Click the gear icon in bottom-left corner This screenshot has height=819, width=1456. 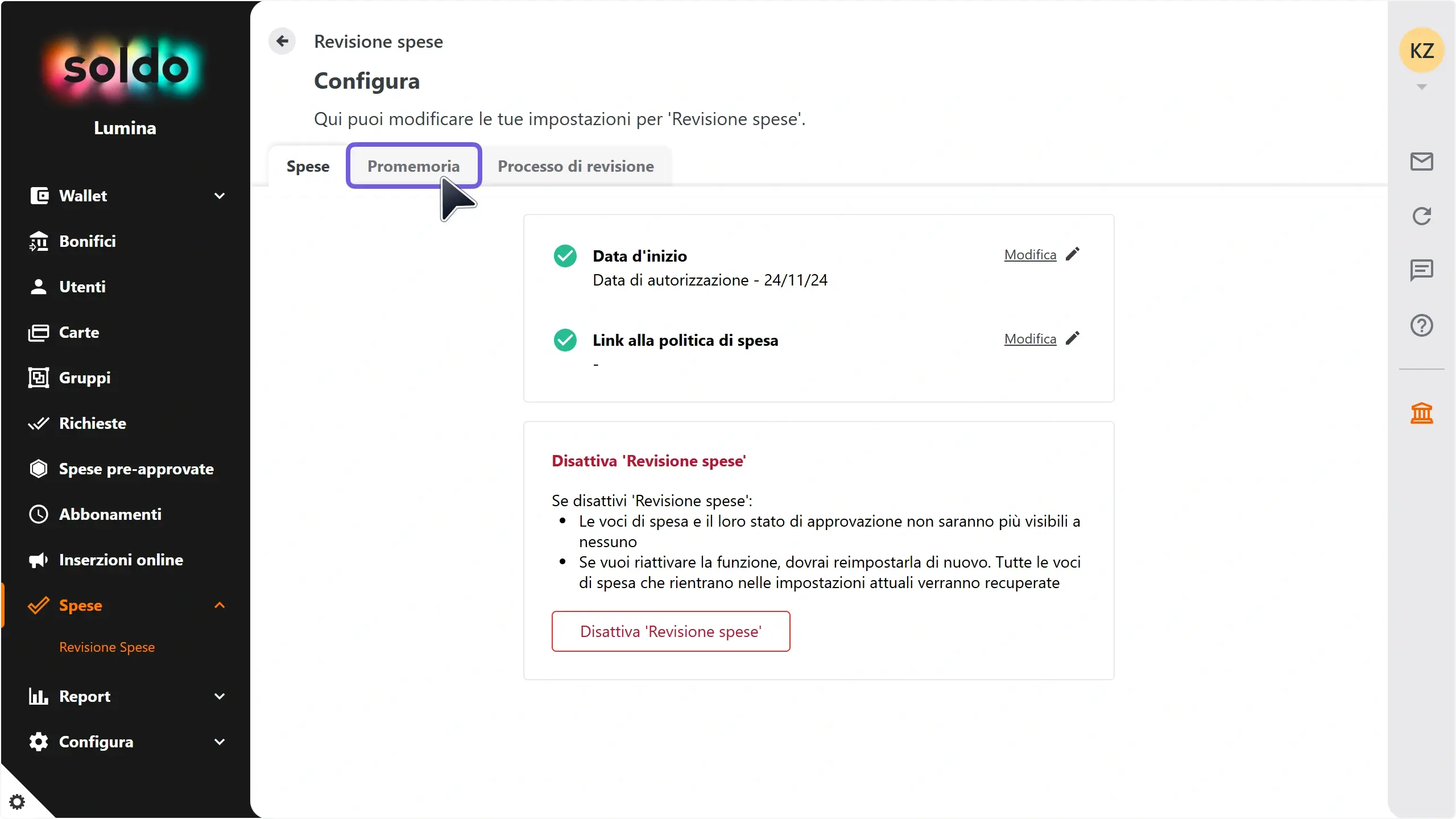(x=17, y=802)
